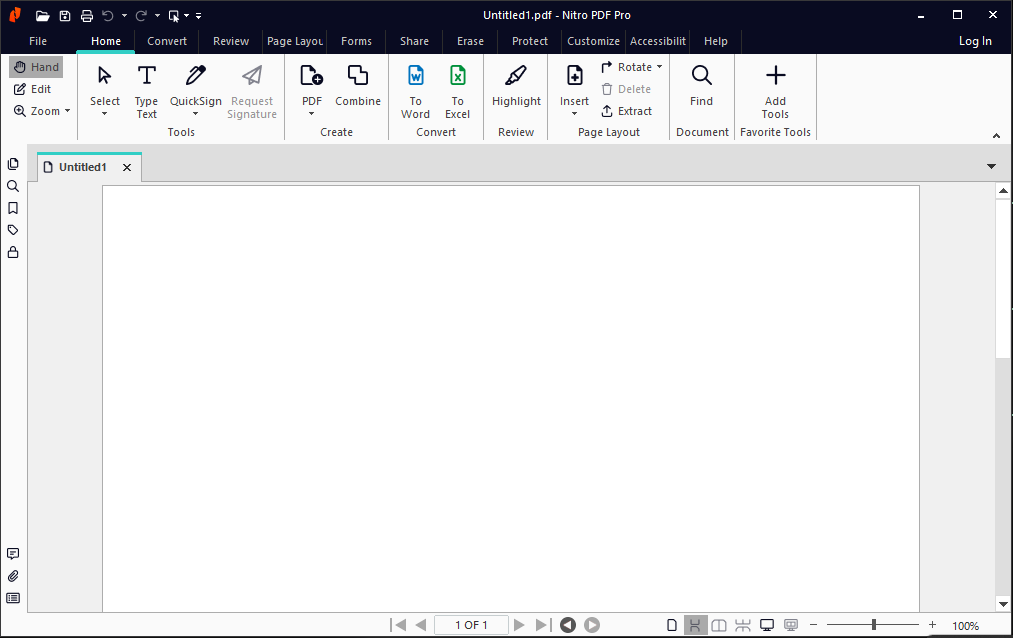Open the Protect ribbon tab

pos(530,41)
